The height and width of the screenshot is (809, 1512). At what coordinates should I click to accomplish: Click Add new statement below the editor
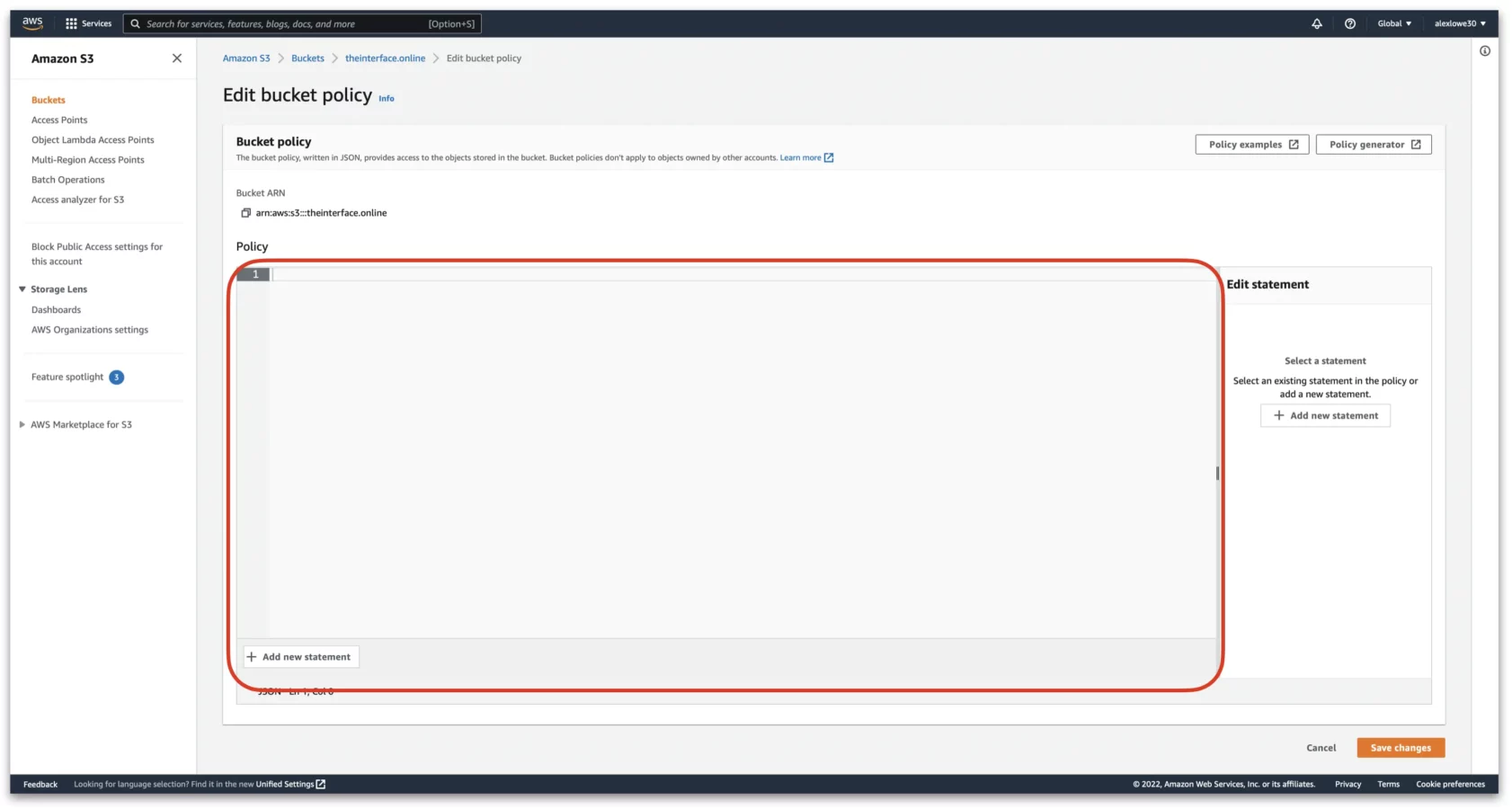tap(300, 657)
